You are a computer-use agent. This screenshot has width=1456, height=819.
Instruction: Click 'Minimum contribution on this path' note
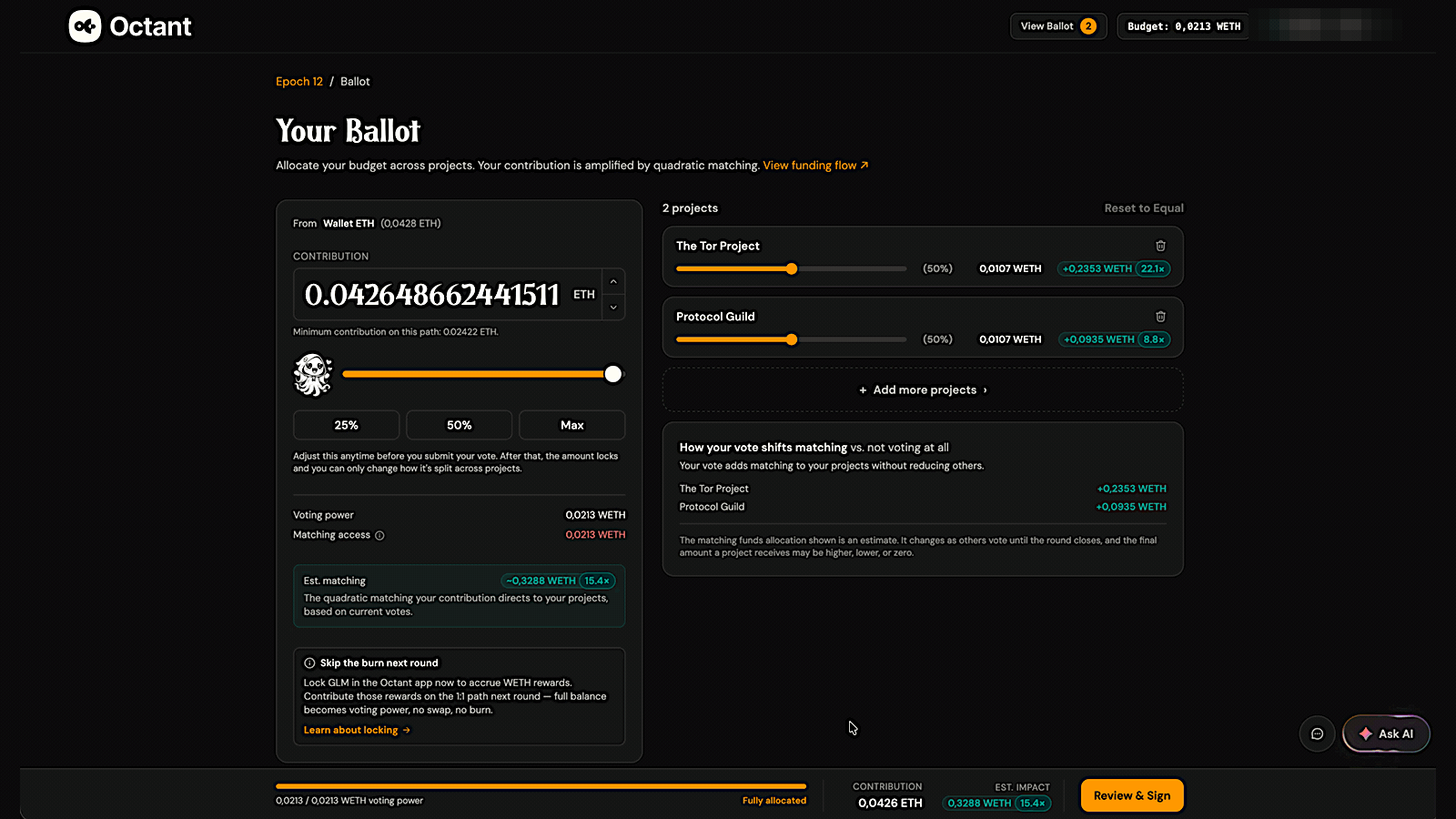tap(396, 332)
